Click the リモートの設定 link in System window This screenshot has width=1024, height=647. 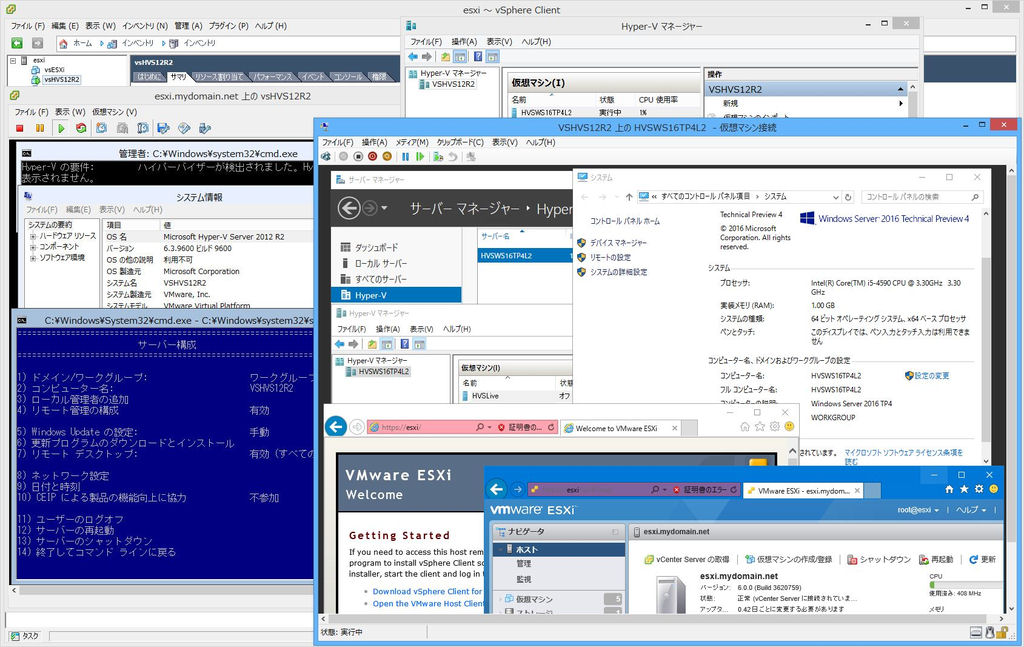(x=610, y=257)
